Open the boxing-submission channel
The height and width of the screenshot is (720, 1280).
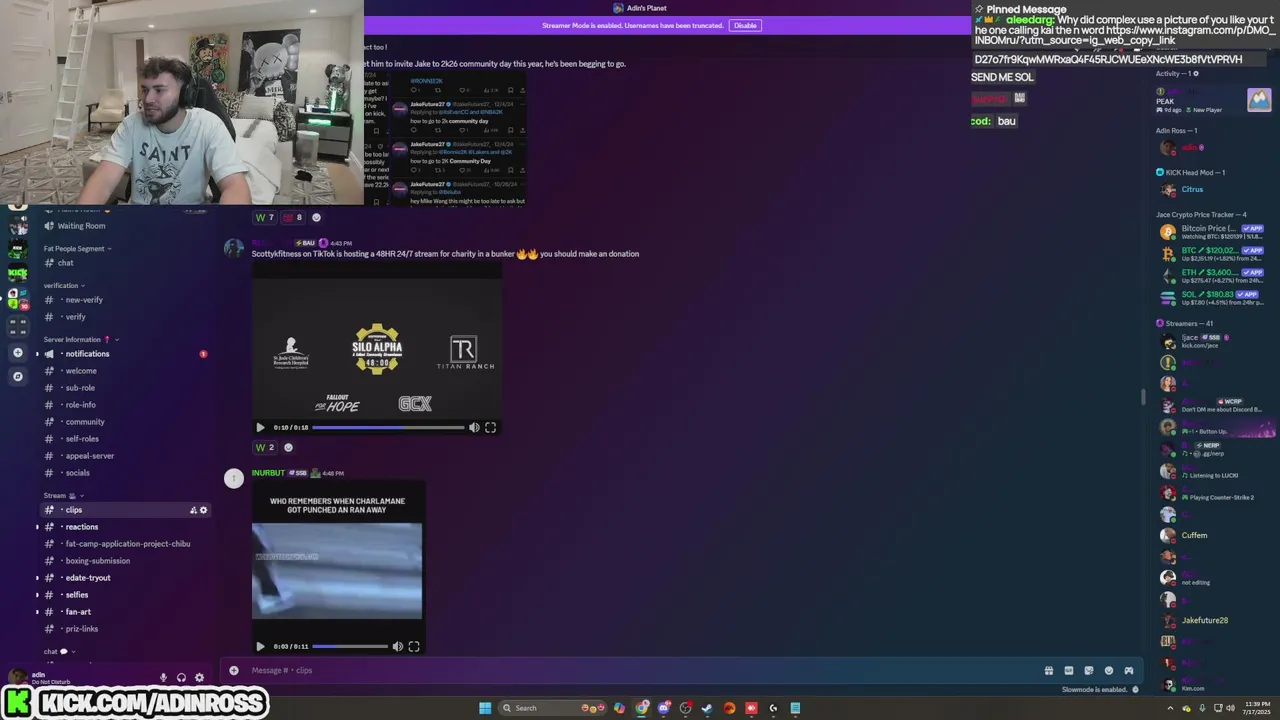[125, 561]
